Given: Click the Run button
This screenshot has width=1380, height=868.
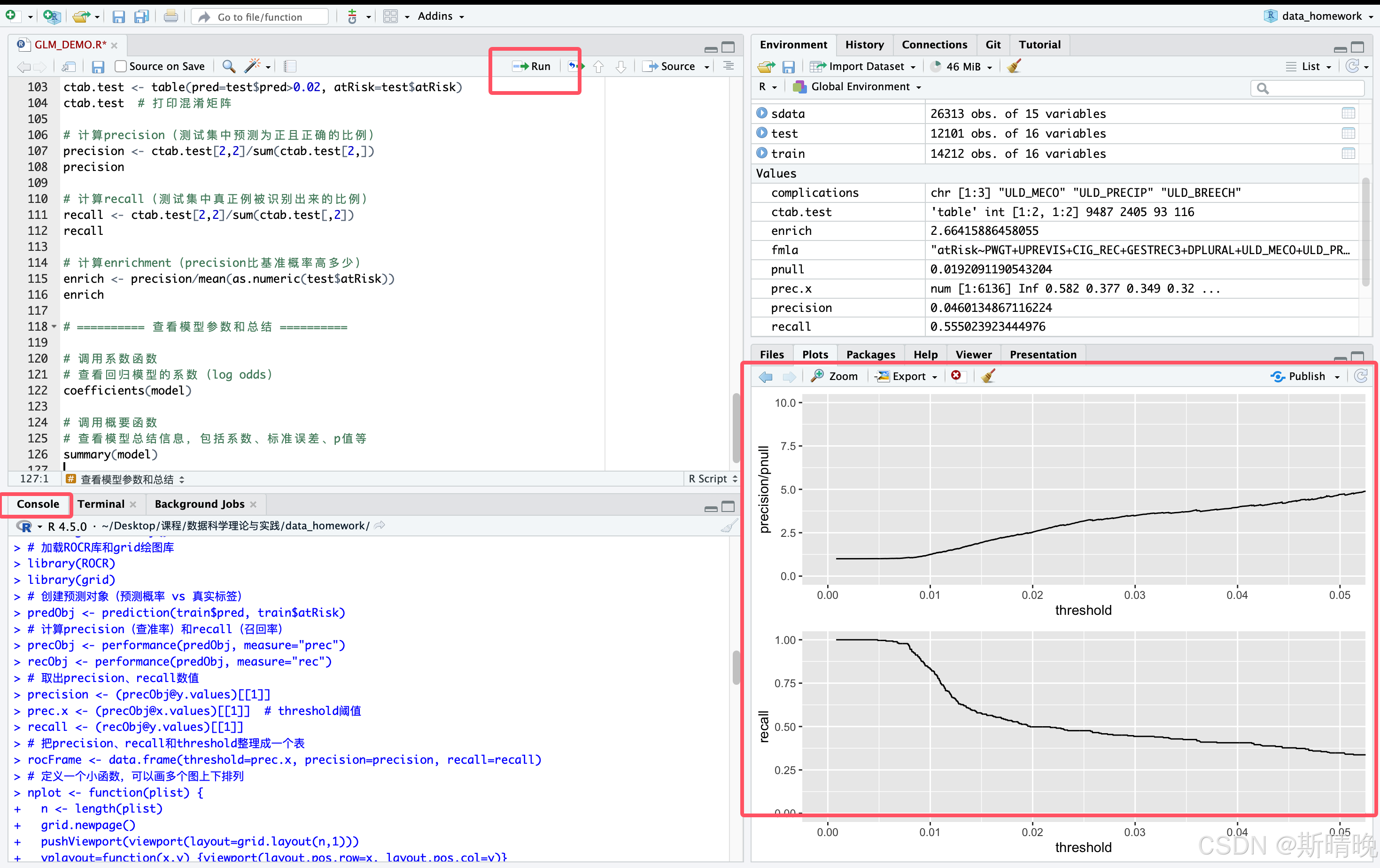Looking at the screenshot, I should coord(532,66).
